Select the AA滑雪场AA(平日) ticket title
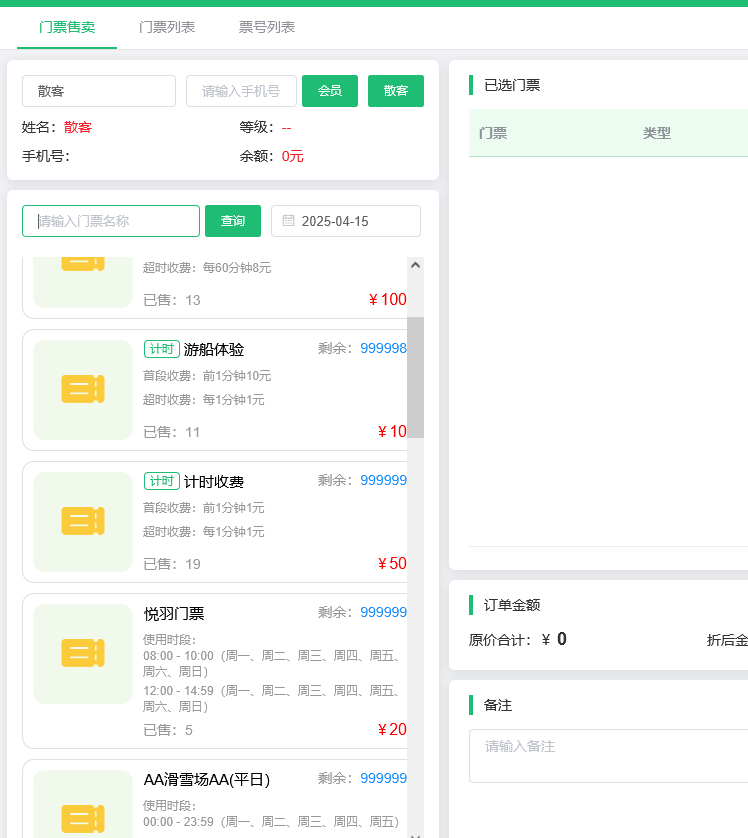 coord(207,780)
